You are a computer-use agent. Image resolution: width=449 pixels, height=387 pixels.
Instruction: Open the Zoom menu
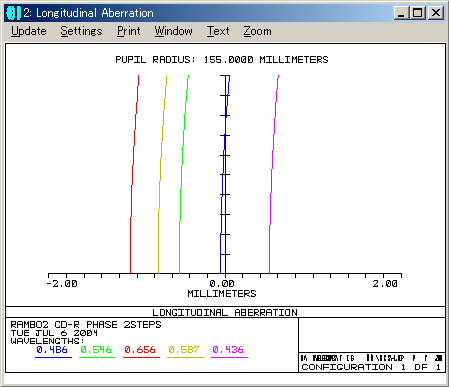(257, 31)
